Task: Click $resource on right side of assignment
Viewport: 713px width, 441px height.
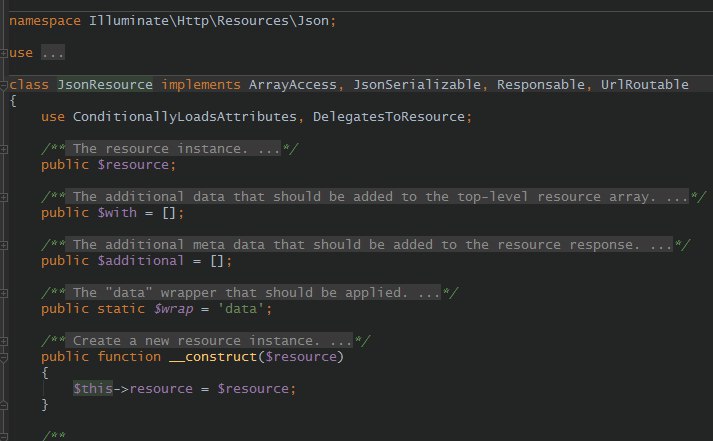Action: (253, 389)
